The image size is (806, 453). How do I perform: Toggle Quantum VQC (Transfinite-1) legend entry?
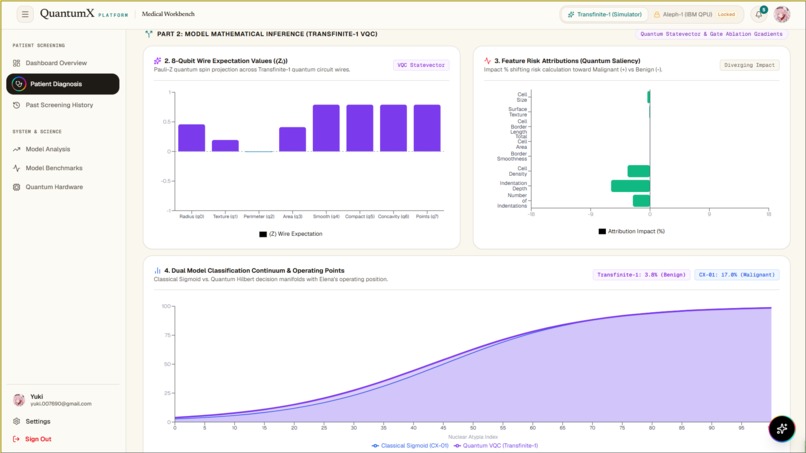pos(496,446)
